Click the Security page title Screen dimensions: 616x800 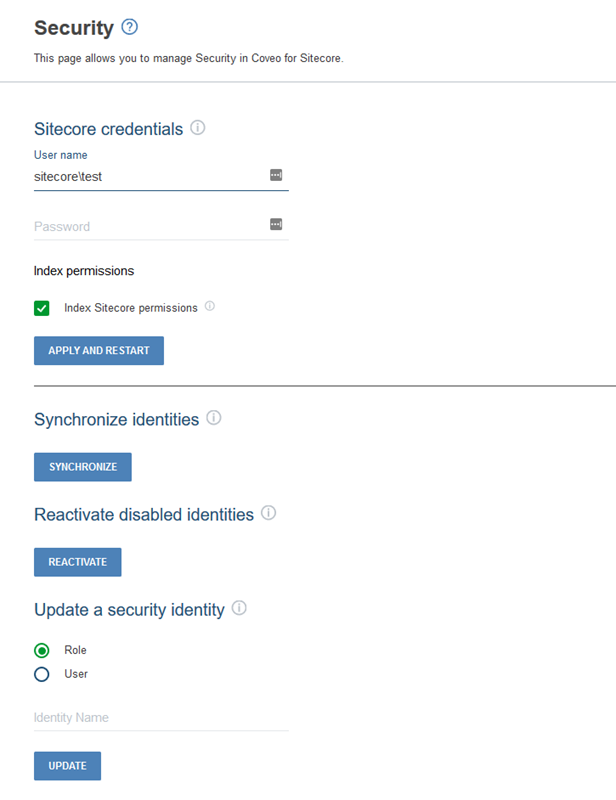pyautogui.click(x=64, y=28)
